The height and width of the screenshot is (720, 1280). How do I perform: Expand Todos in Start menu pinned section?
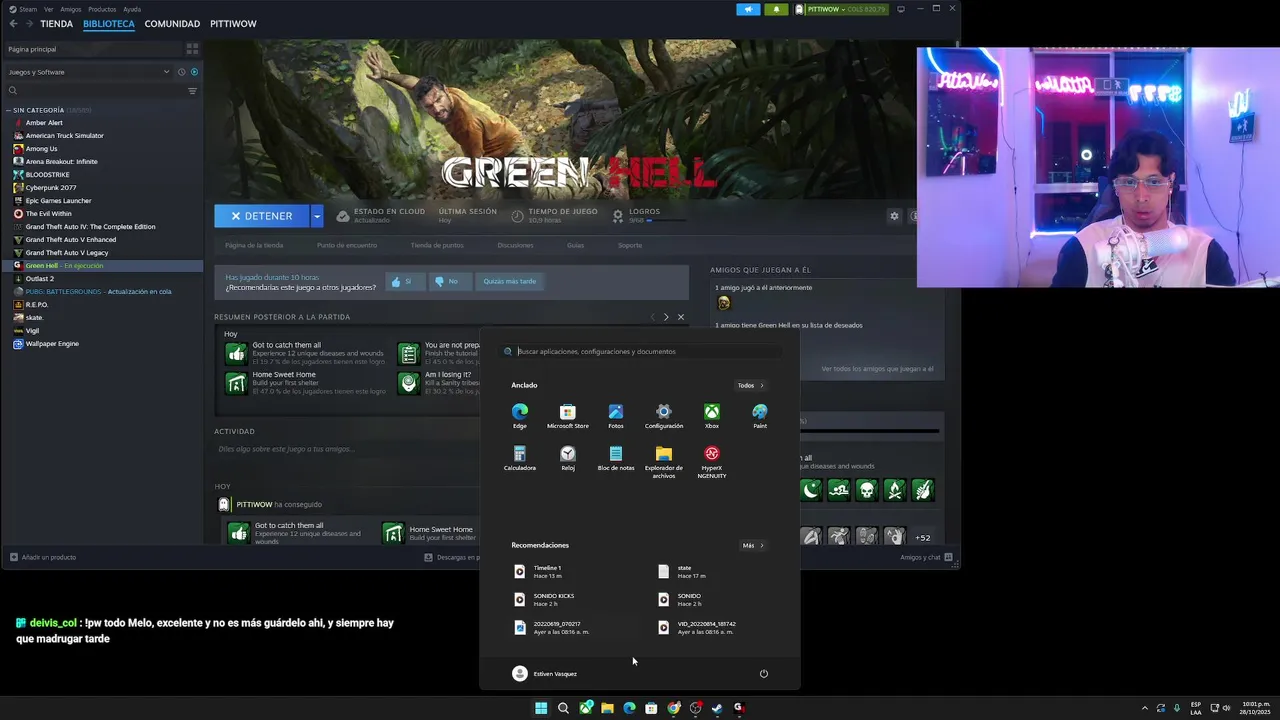(750, 385)
